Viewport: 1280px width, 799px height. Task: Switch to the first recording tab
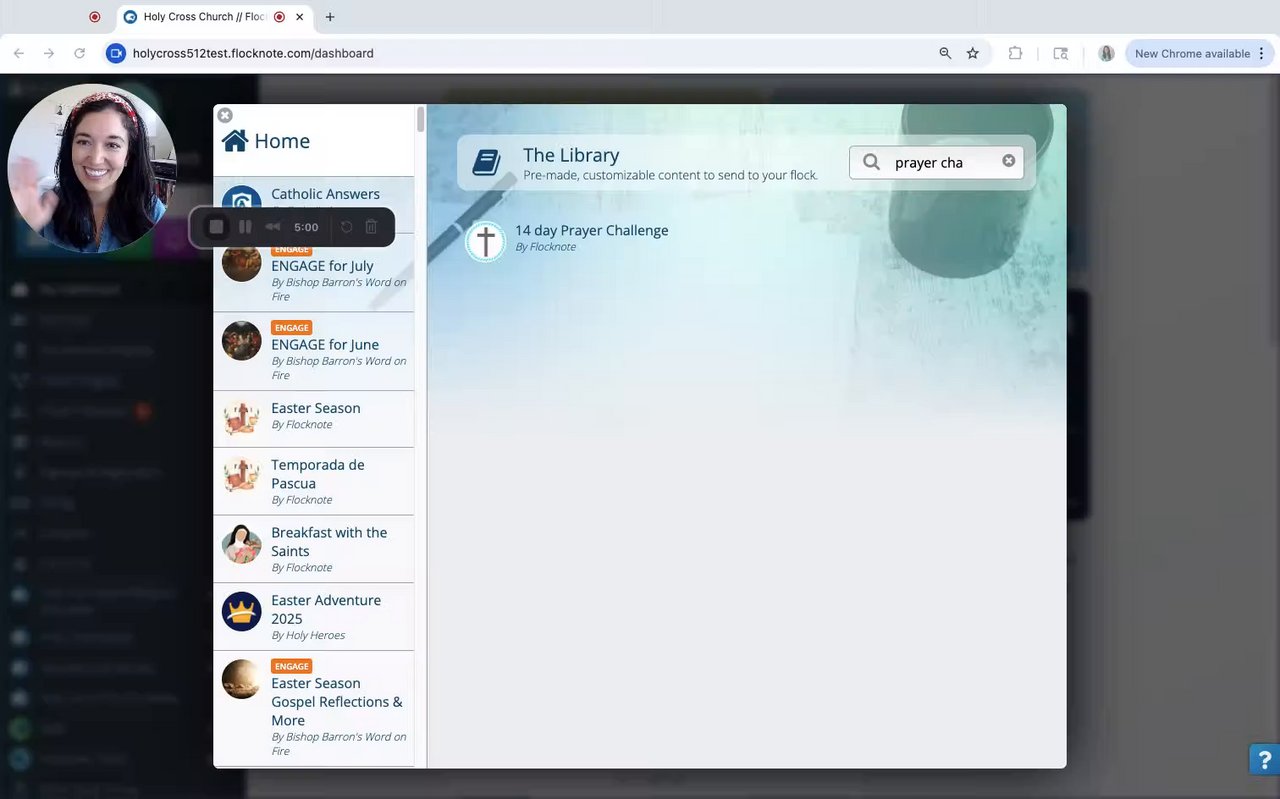coord(94,17)
